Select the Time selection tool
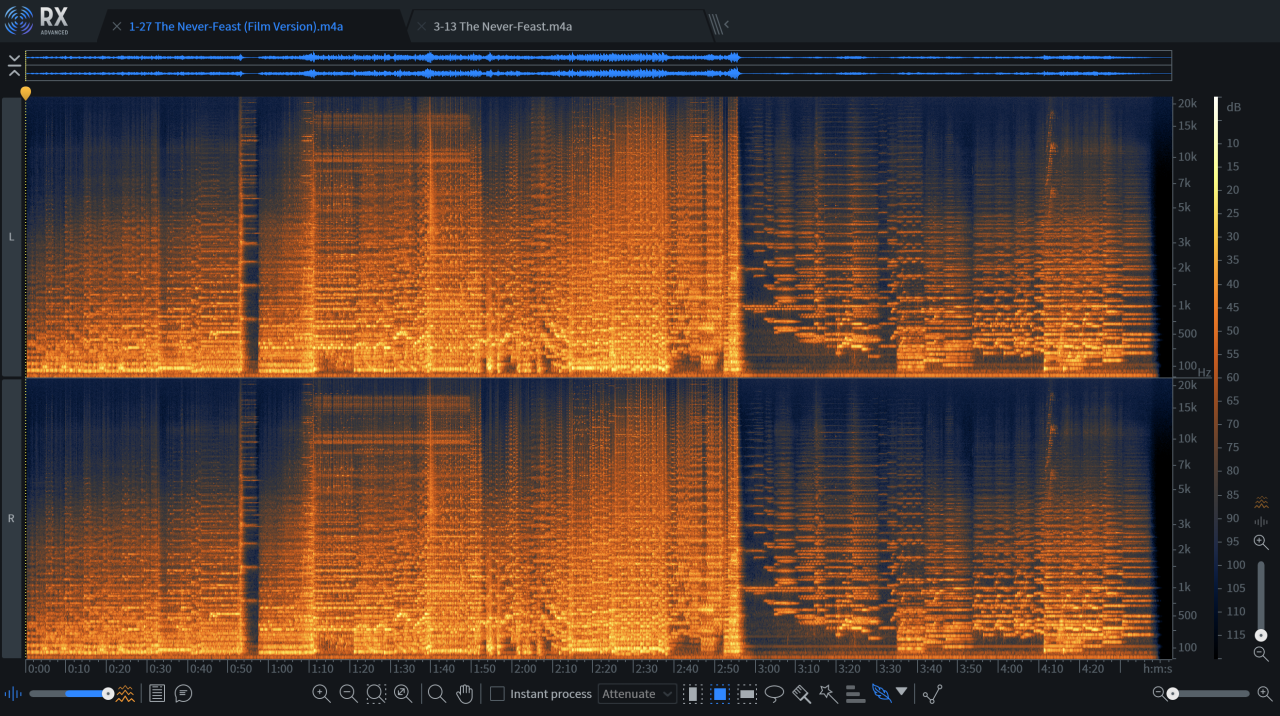1280x716 pixels. pyautogui.click(x=692, y=693)
